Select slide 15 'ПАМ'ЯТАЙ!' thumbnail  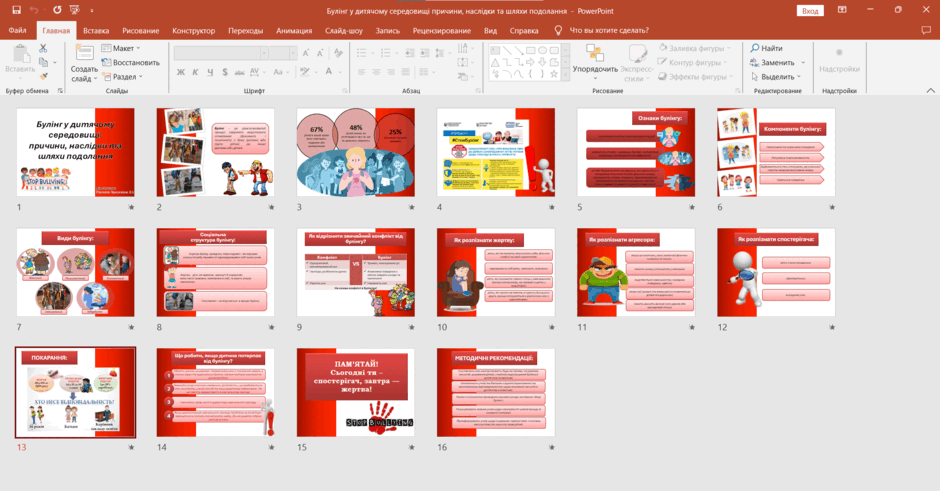pyautogui.click(x=355, y=393)
